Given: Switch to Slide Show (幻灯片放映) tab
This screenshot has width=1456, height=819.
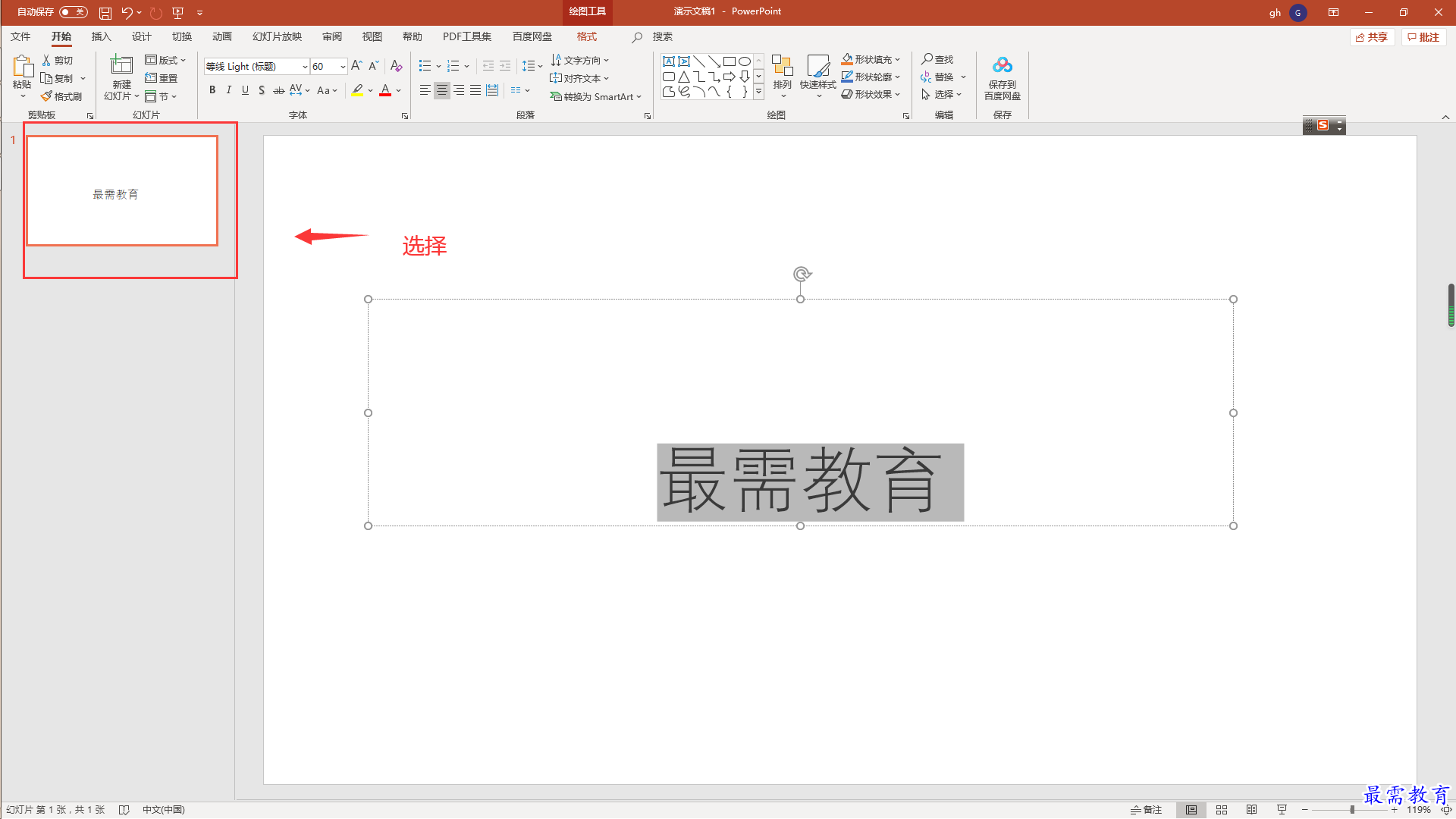Looking at the screenshot, I should click(x=277, y=36).
